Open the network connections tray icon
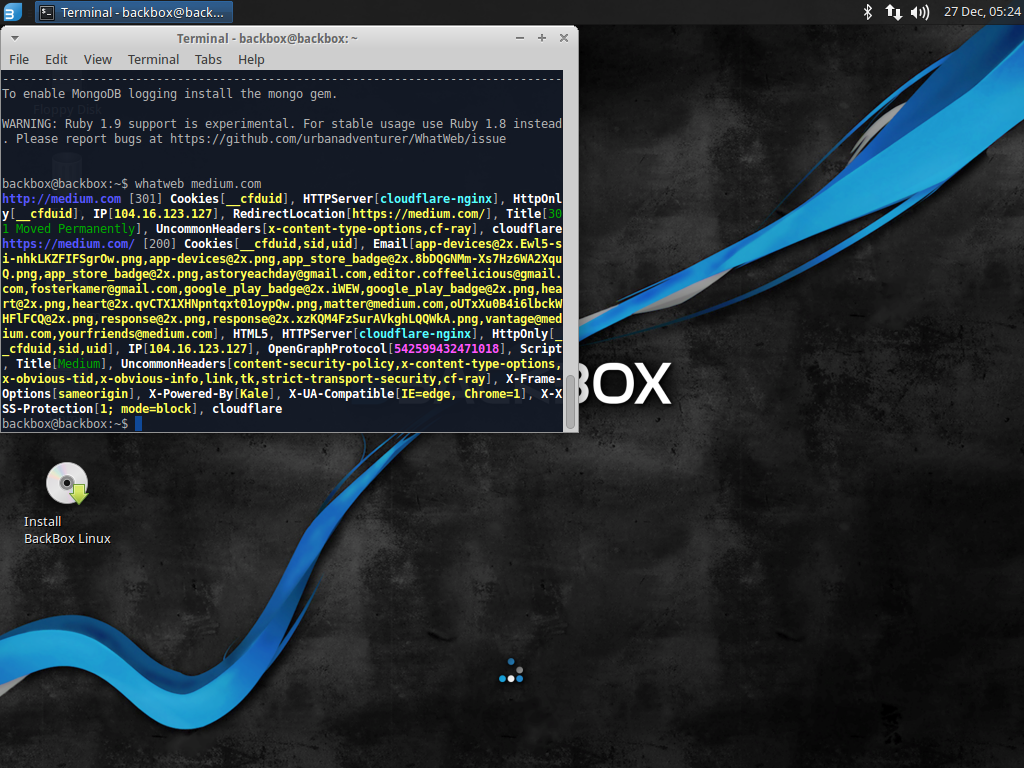The width and height of the screenshot is (1024, 768). (893, 12)
